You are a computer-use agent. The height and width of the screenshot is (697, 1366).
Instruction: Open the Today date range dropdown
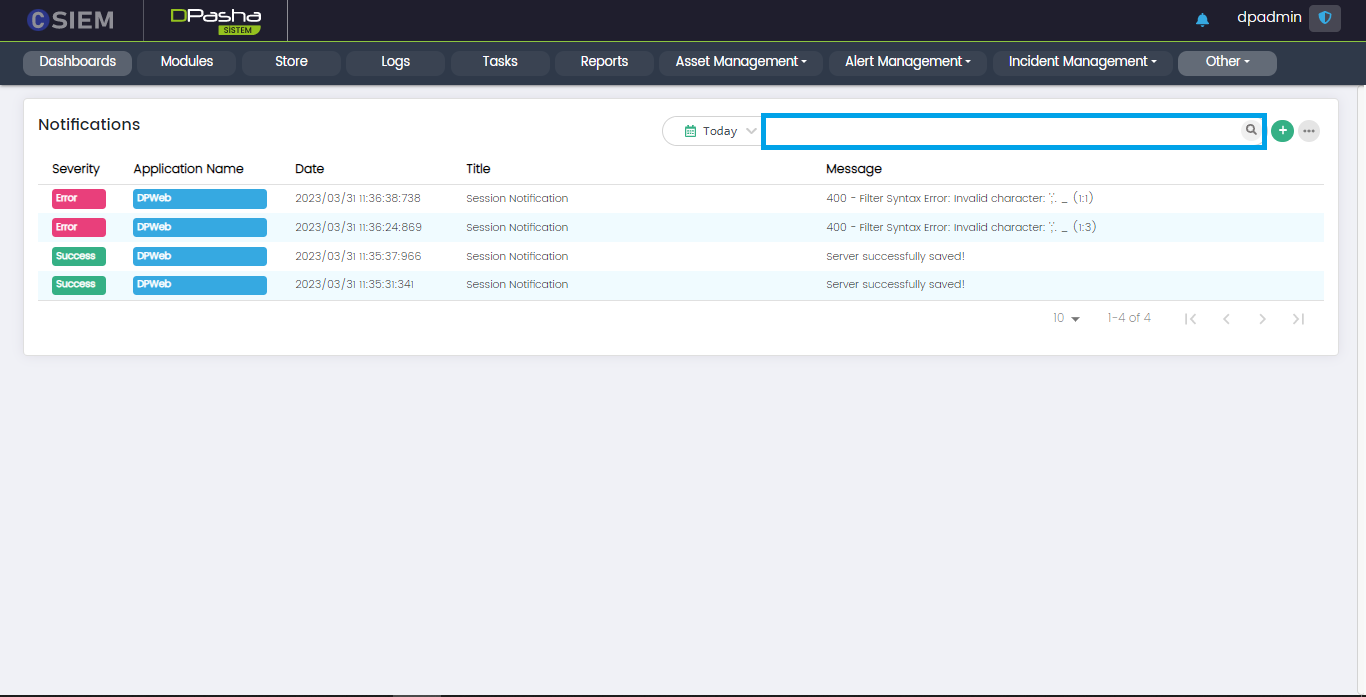pos(712,131)
